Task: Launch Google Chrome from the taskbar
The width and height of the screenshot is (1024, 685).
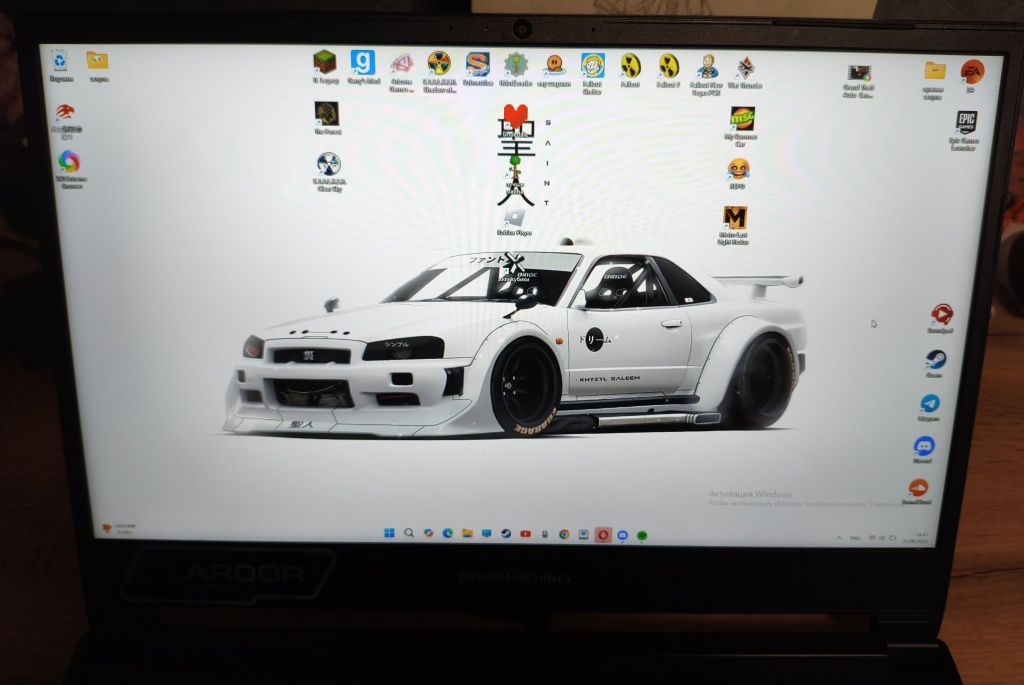Action: pos(564,534)
